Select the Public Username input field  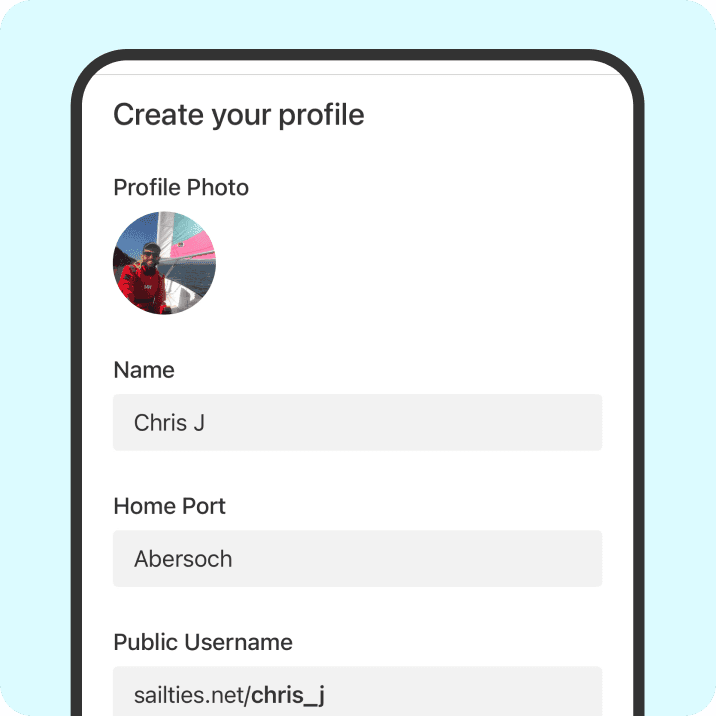pos(357,693)
